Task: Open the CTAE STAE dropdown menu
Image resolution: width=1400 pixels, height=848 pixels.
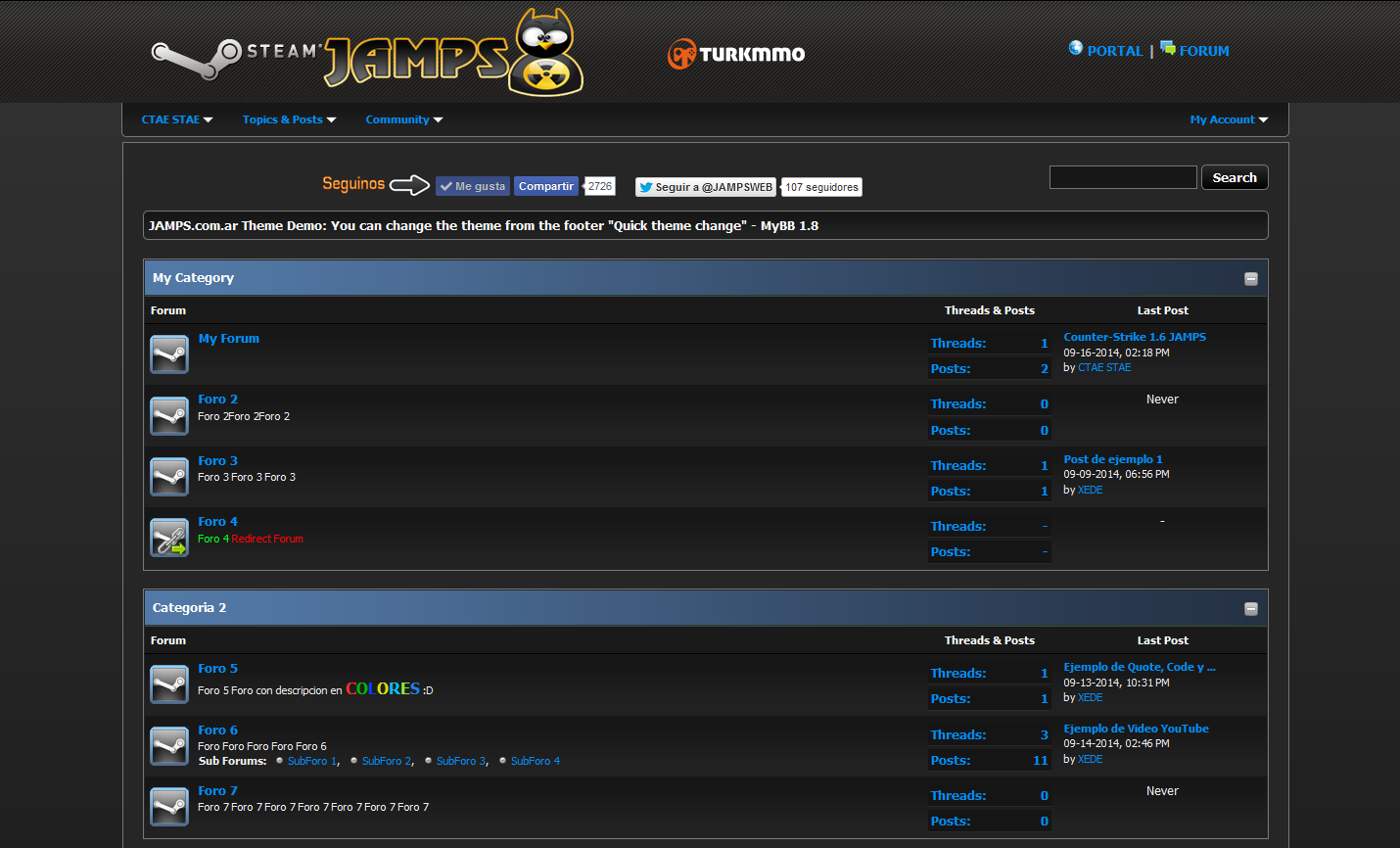Action: tap(176, 119)
